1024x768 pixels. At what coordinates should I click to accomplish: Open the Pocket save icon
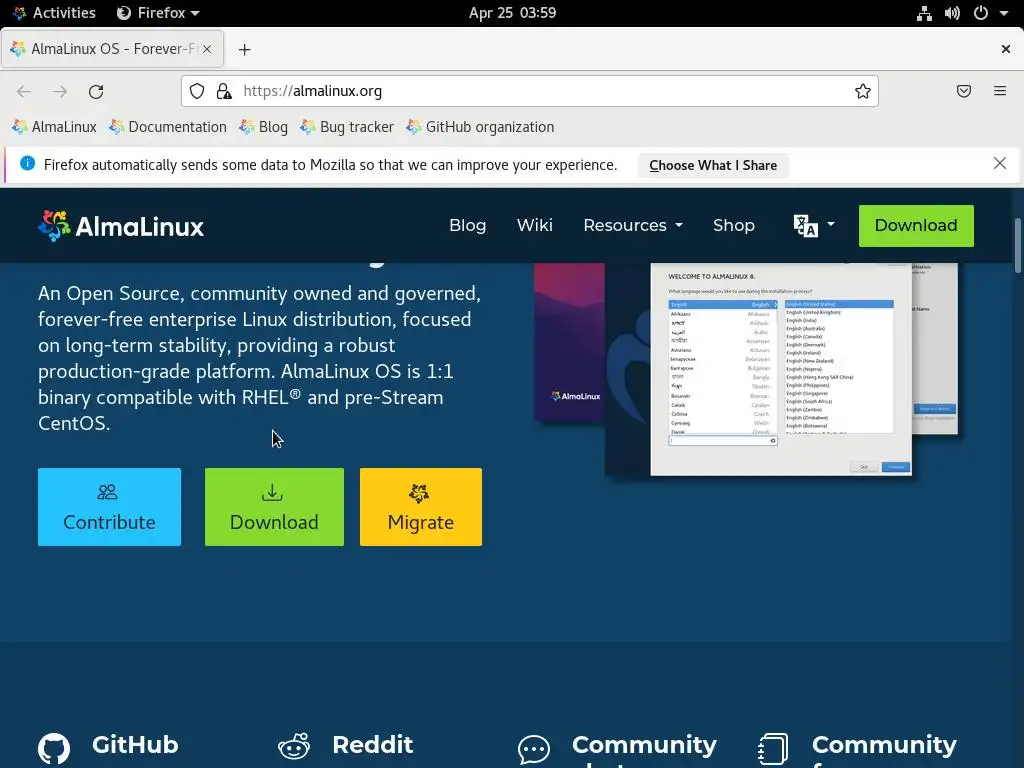point(963,91)
